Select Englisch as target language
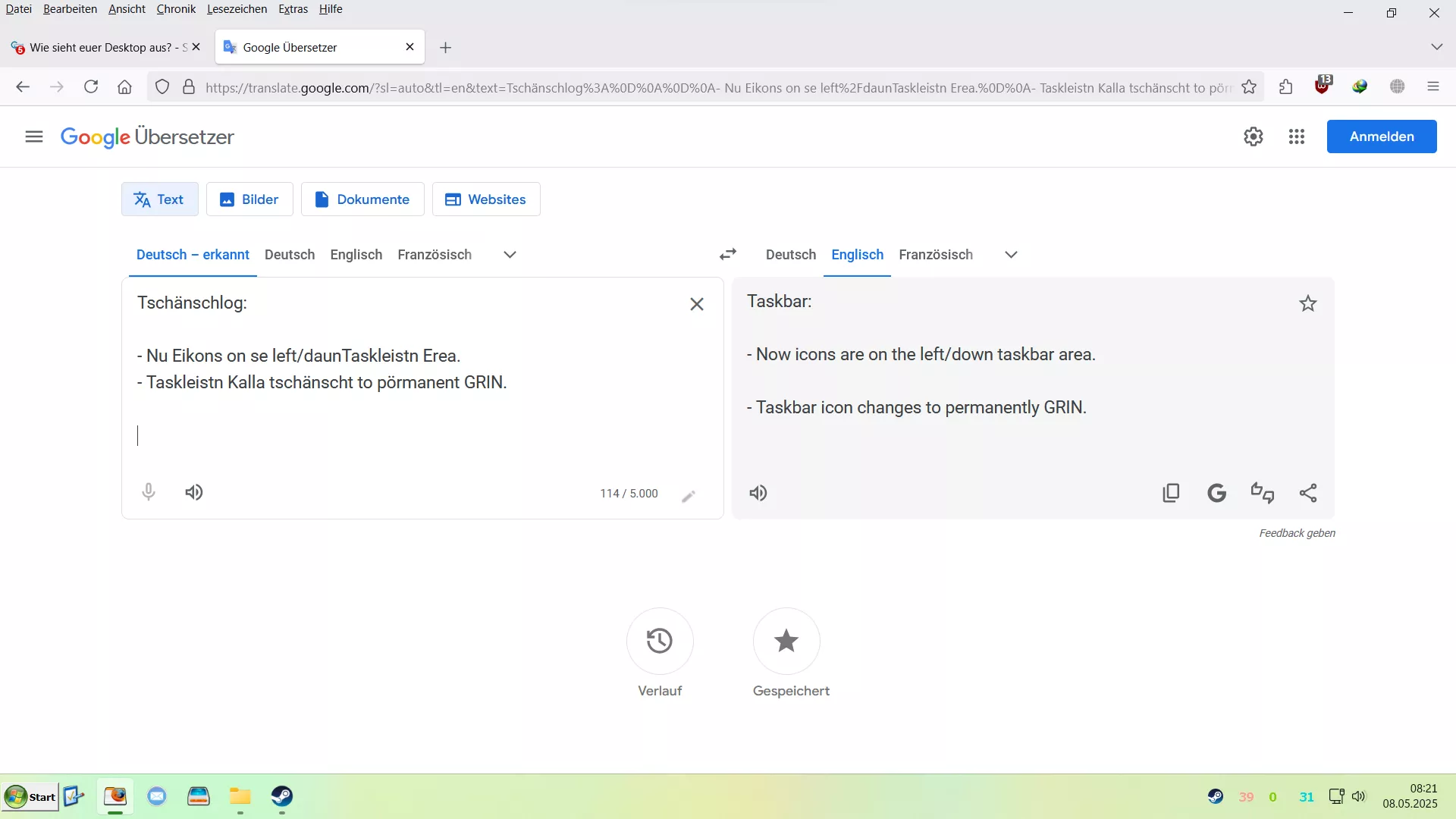Image resolution: width=1456 pixels, height=819 pixels. pyautogui.click(x=858, y=255)
